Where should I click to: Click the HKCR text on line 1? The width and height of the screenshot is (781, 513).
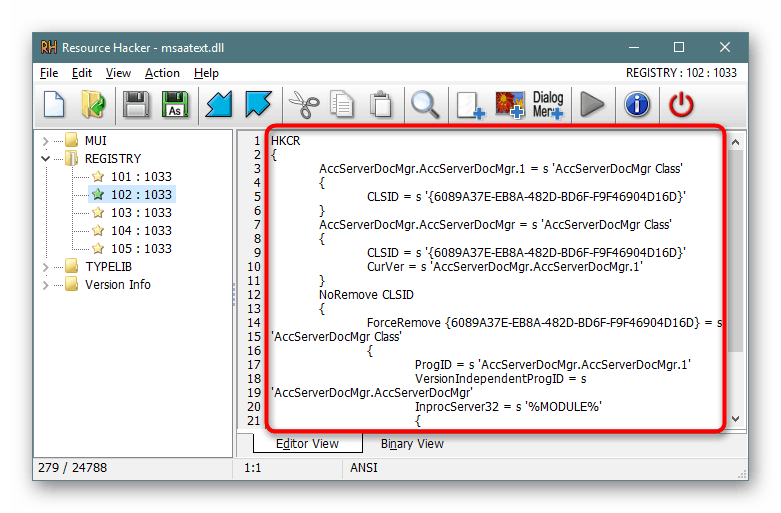(x=285, y=141)
